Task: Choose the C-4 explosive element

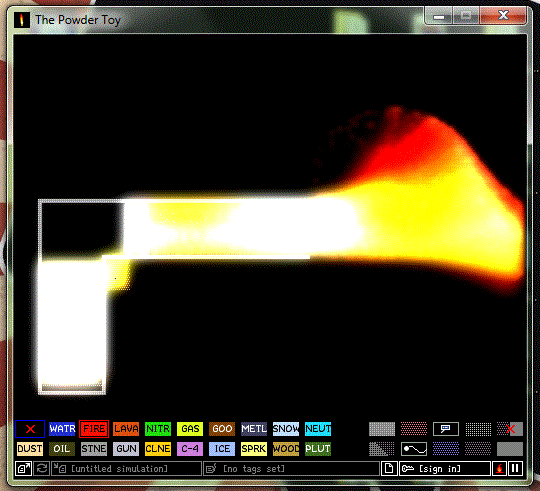Action: (190, 449)
